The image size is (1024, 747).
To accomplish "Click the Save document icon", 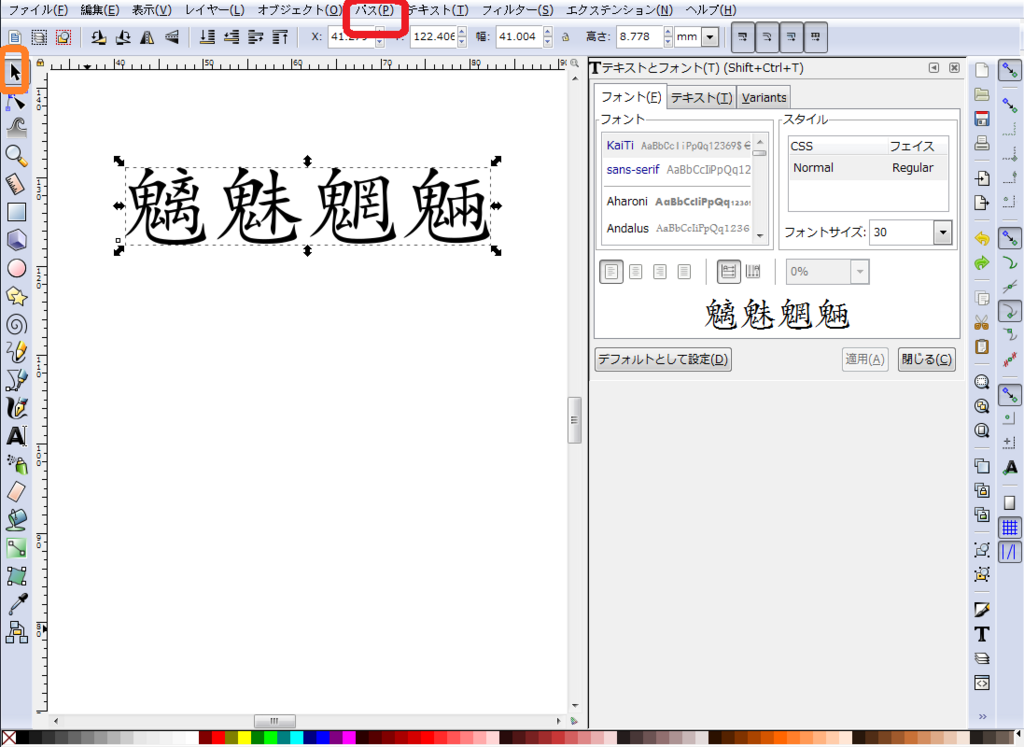I will [982, 118].
